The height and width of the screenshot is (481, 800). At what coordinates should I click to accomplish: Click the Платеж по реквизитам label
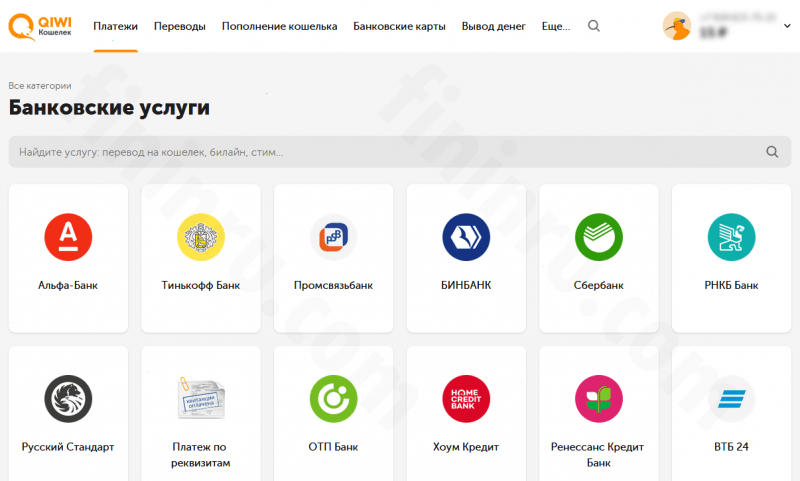click(201, 454)
